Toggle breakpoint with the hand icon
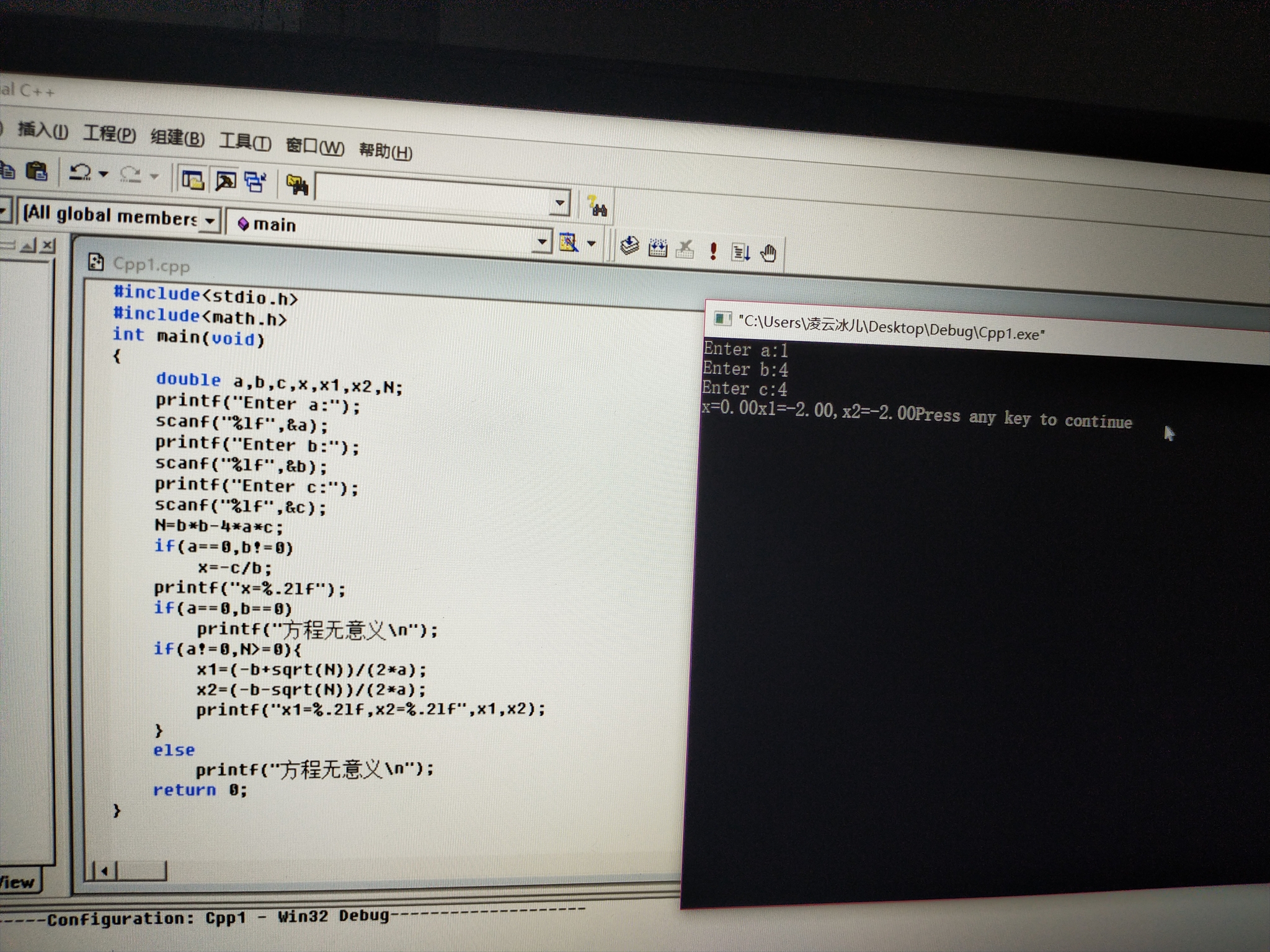The image size is (1270, 952). pyautogui.click(x=768, y=253)
